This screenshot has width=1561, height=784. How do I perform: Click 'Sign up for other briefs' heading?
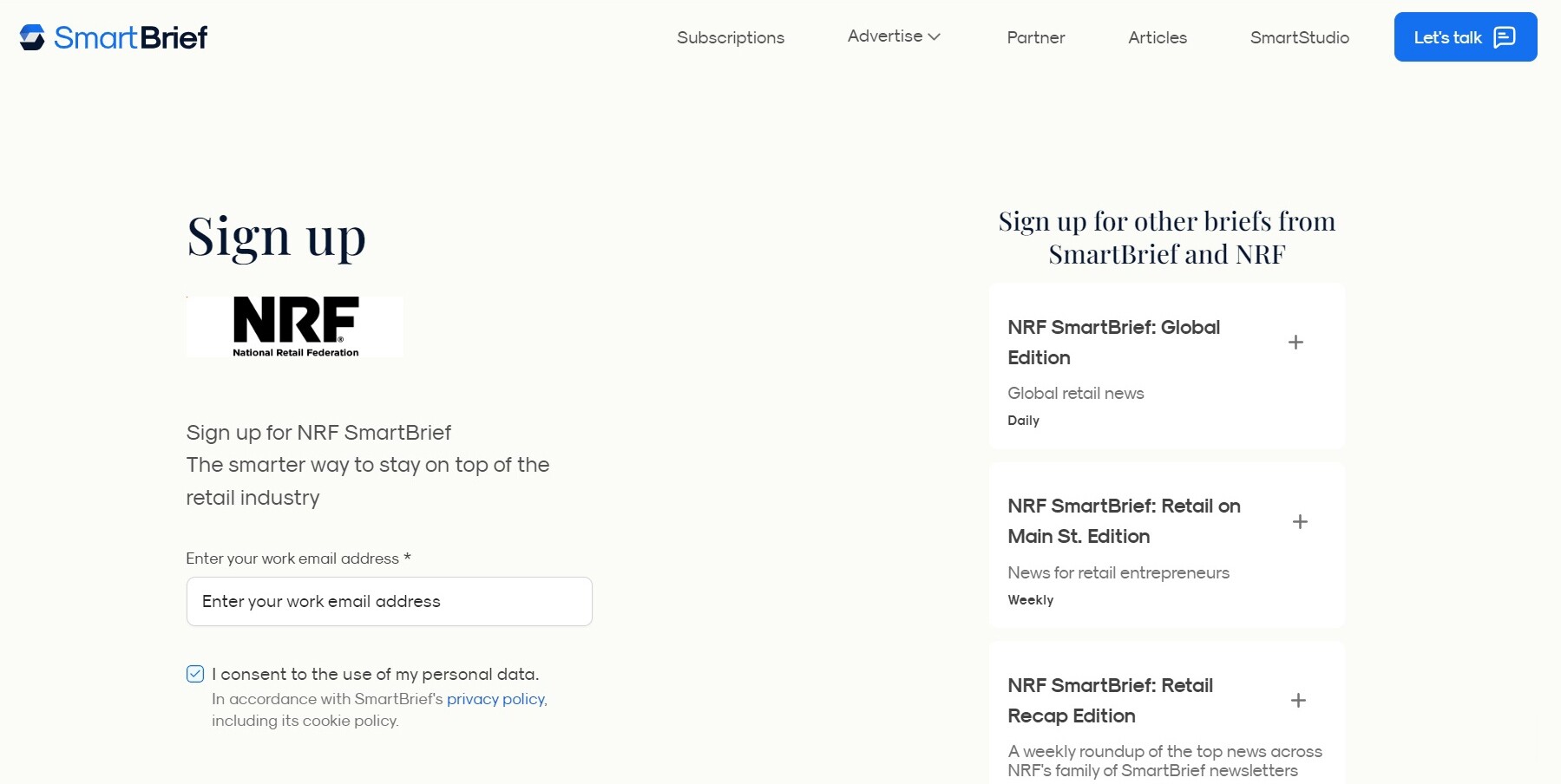[1167, 238]
